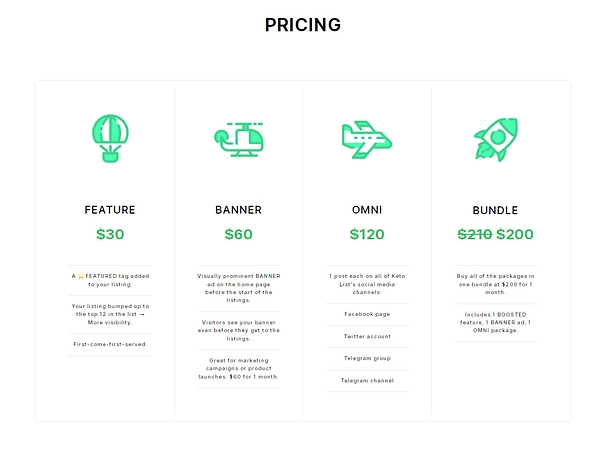The width and height of the screenshot is (600, 449).
Task: Click the rocket icon above BUNDLE
Action: [496, 140]
